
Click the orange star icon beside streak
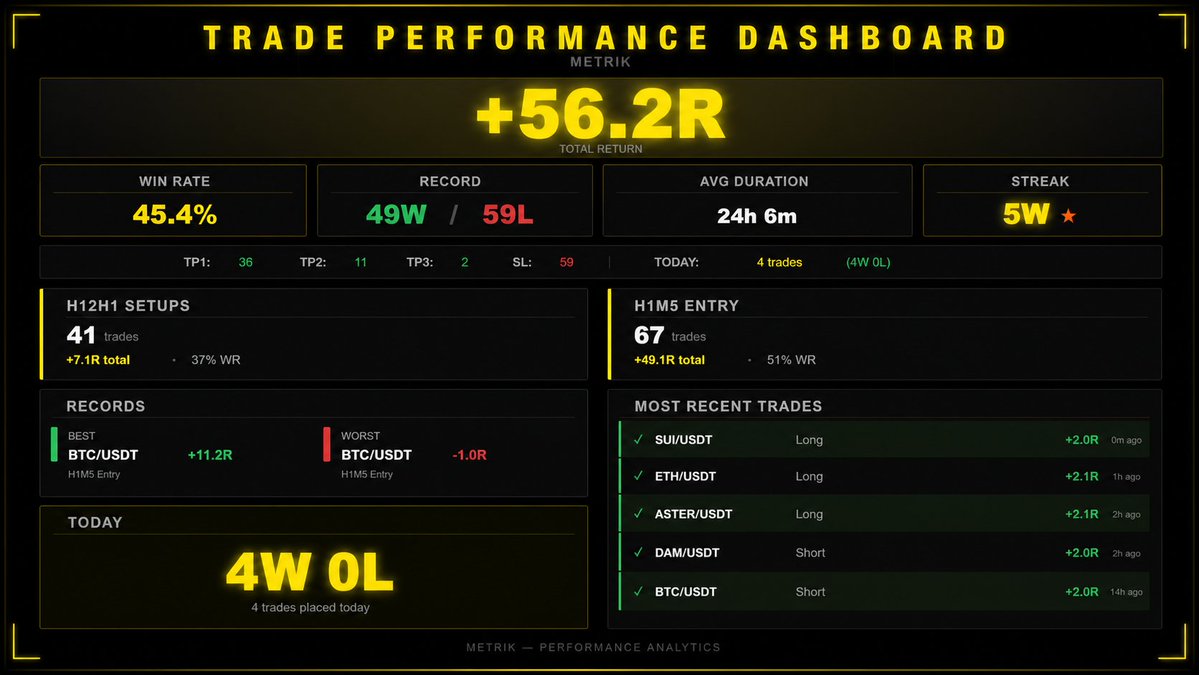coord(1068,216)
